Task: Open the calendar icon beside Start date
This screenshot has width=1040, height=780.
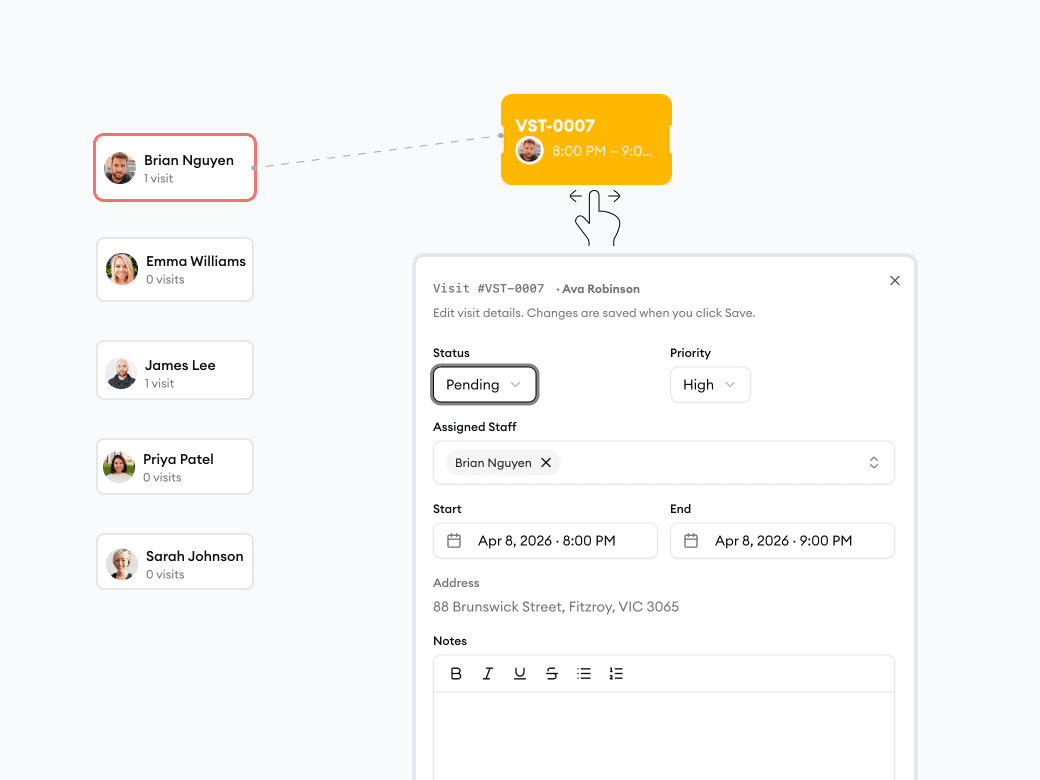Action: 455,540
